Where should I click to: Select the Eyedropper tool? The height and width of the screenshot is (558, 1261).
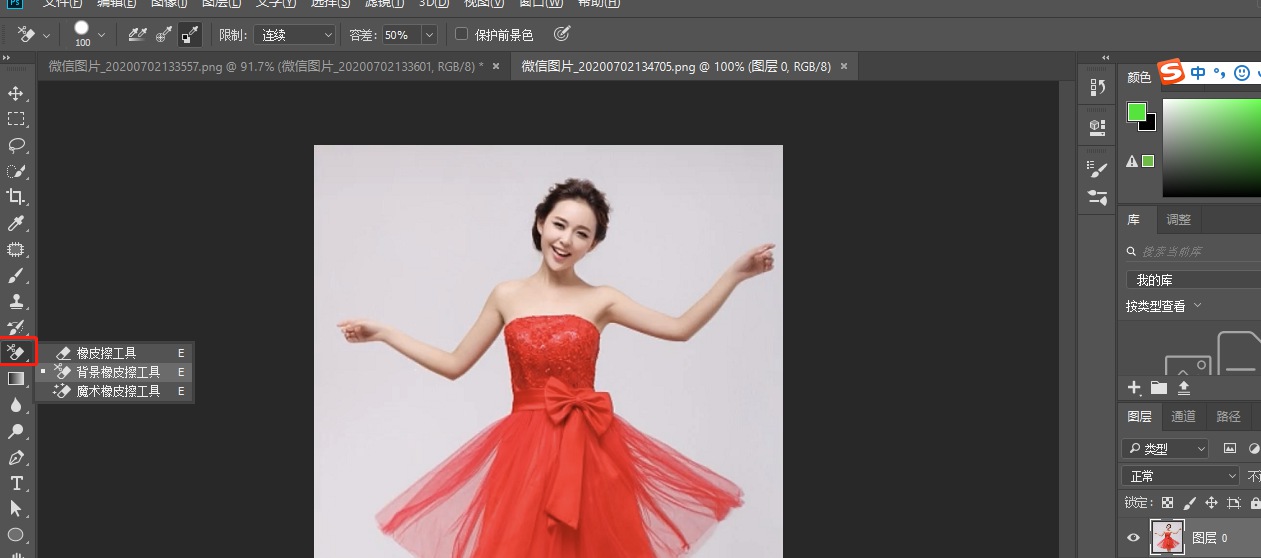16,223
